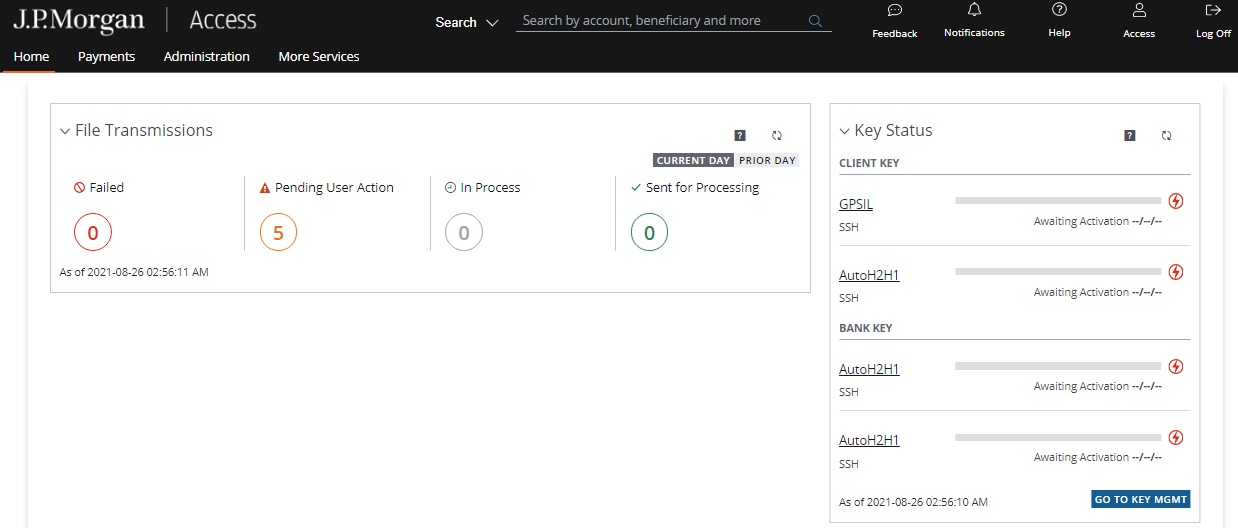Click the search input field
The width and height of the screenshot is (1238, 528).
point(660,21)
